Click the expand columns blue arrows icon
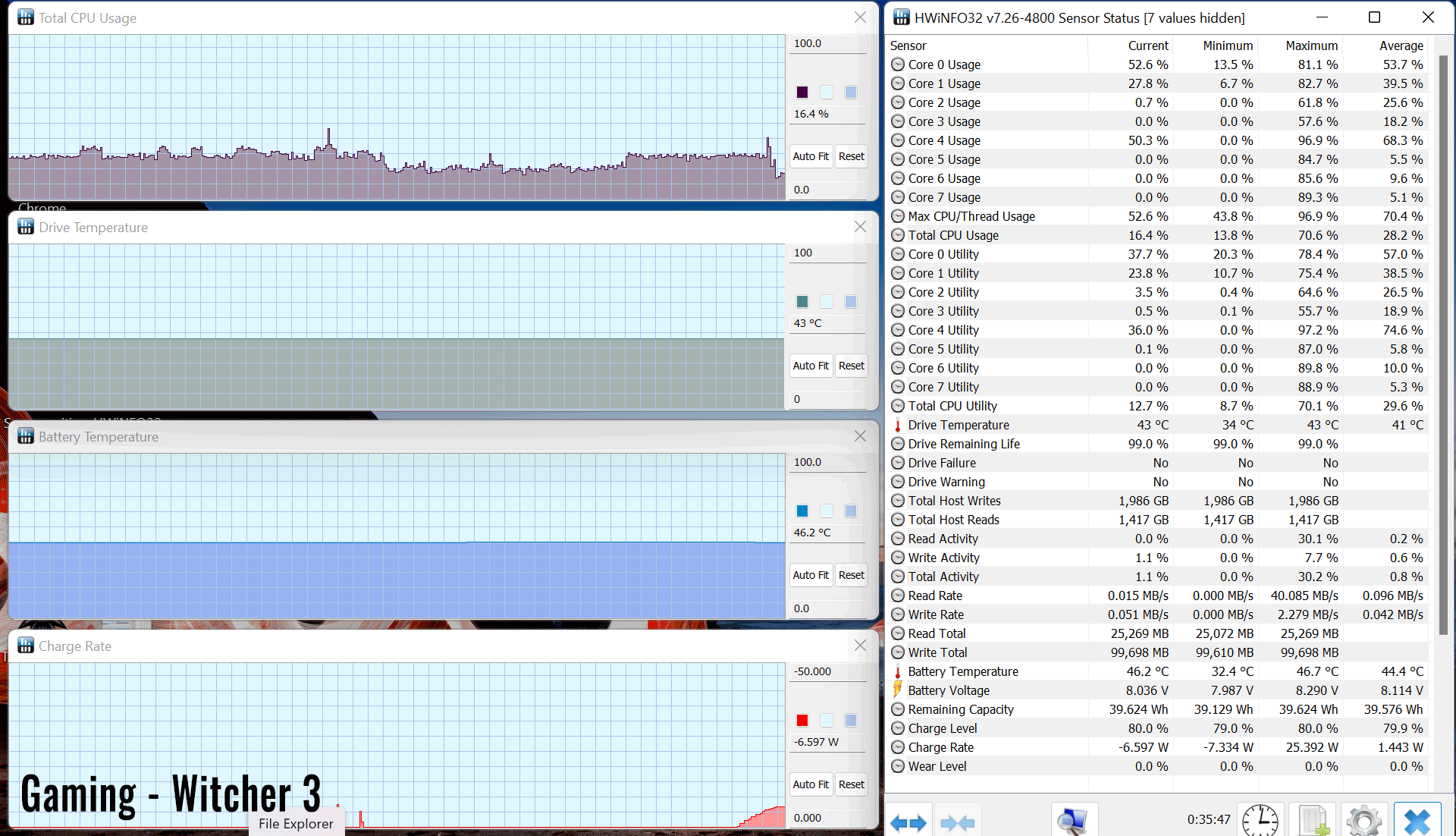 click(x=908, y=823)
